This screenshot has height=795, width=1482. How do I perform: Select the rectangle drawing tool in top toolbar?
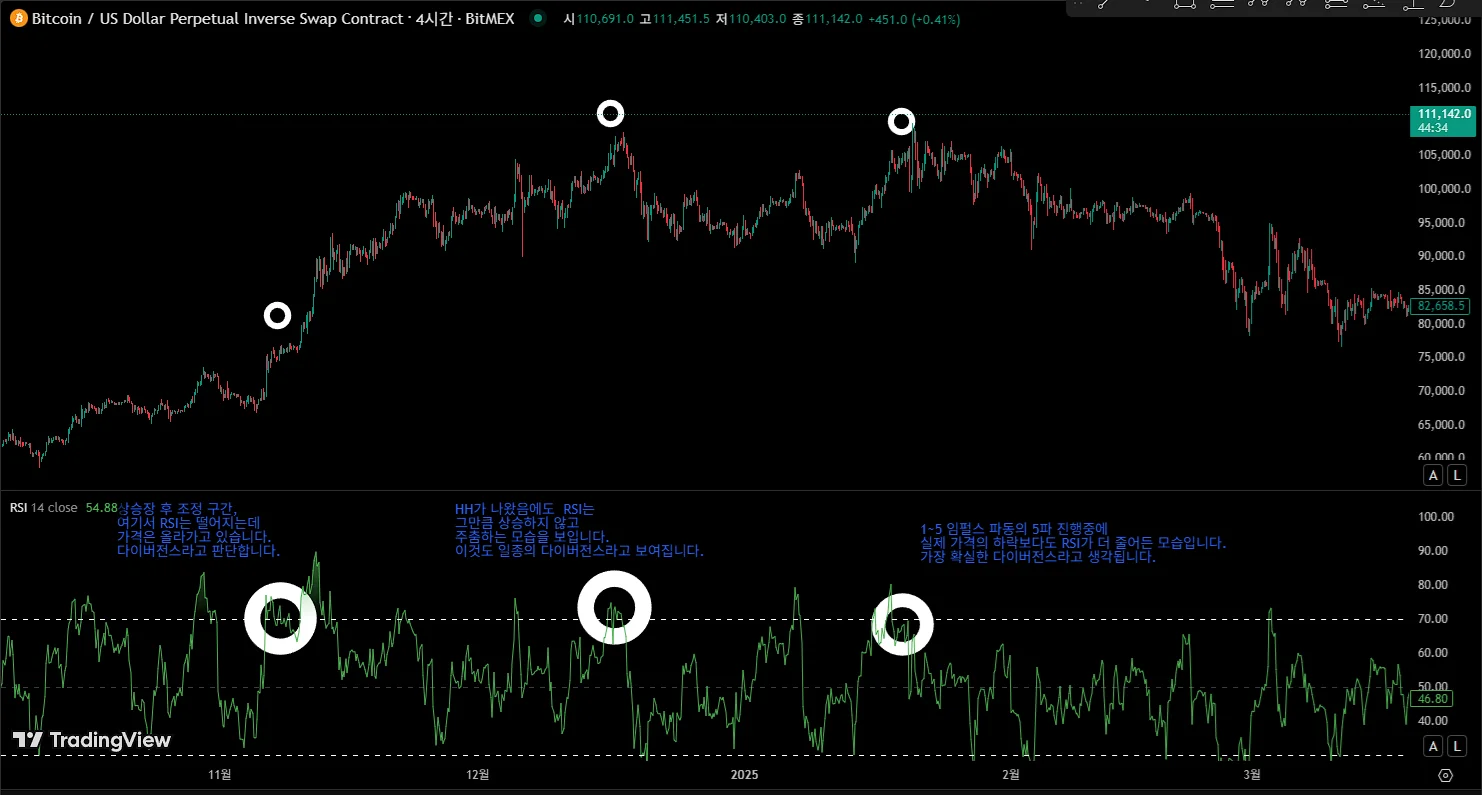(x=1185, y=4)
